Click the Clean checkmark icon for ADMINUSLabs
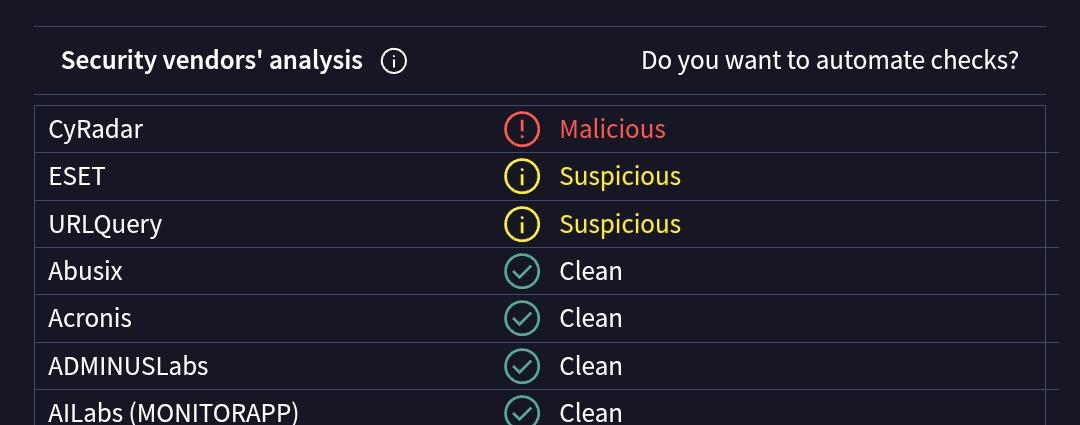 (521, 366)
